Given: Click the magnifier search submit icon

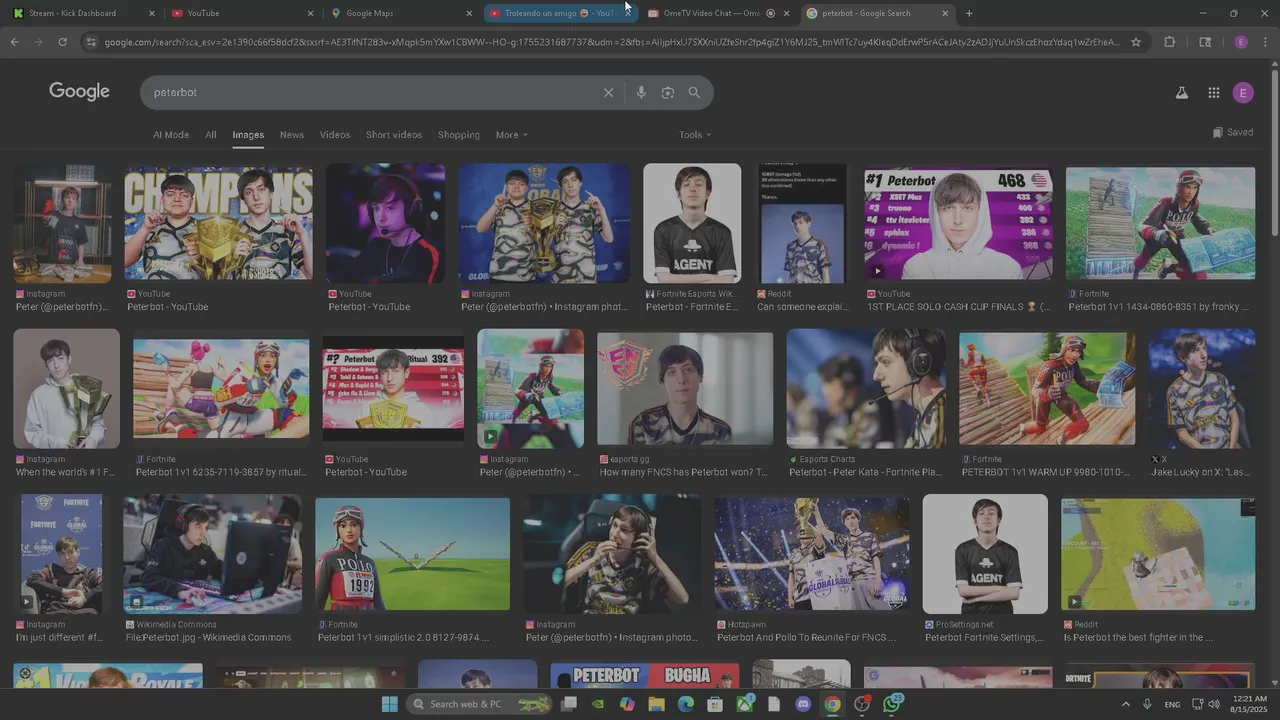Looking at the screenshot, I should [x=694, y=92].
